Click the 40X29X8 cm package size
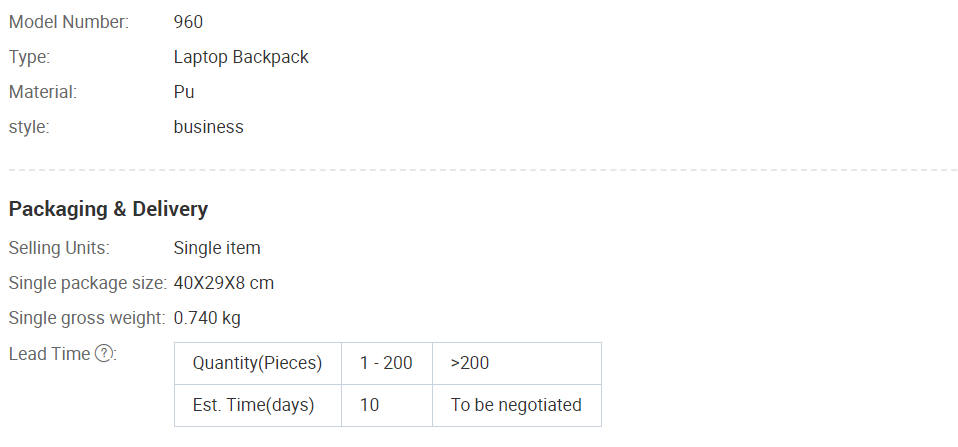 click(x=224, y=283)
